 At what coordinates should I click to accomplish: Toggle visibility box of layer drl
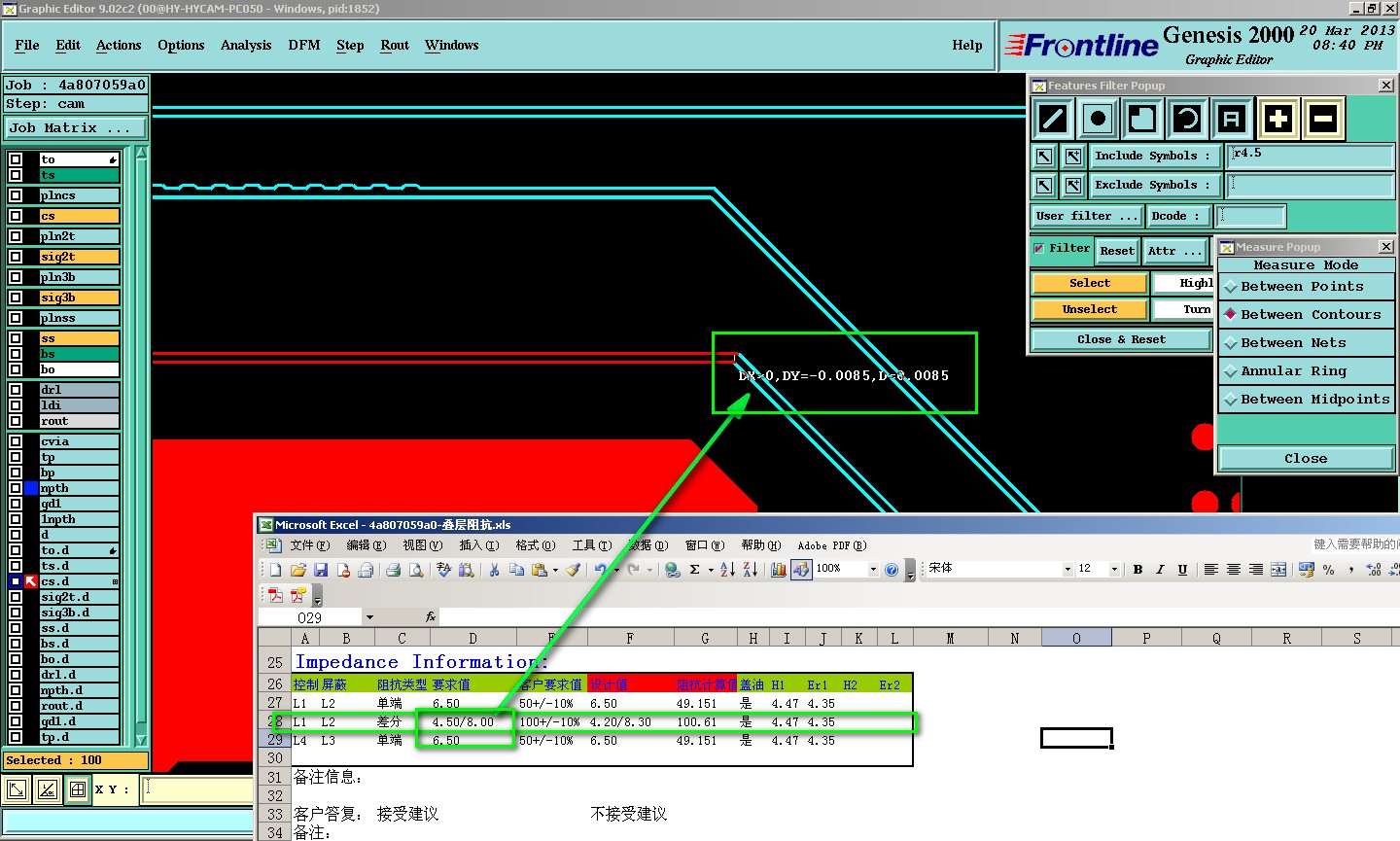[x=16, y=390]
